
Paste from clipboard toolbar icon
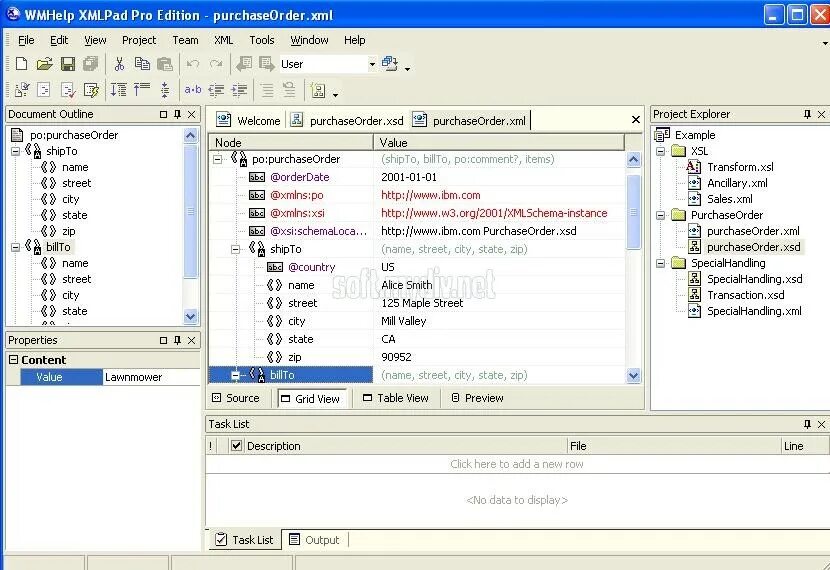165,64
